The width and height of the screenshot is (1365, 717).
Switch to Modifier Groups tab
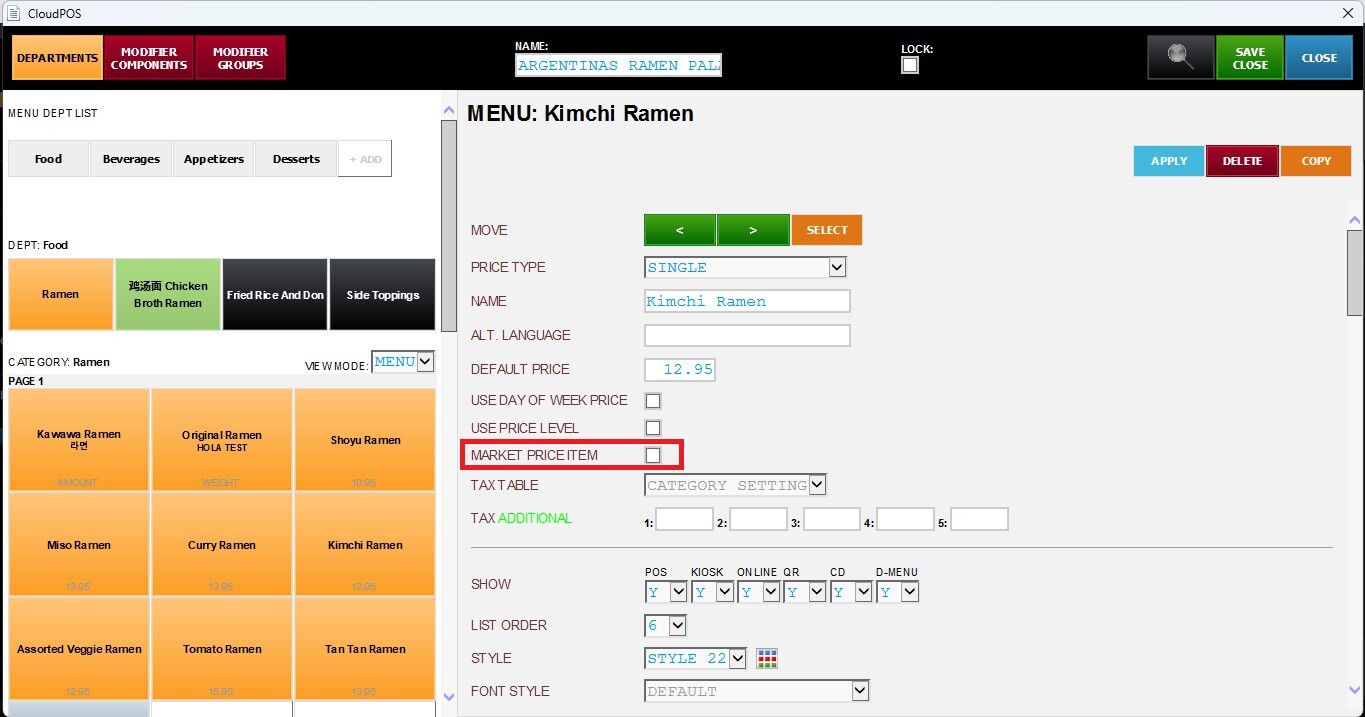[240, 58]
